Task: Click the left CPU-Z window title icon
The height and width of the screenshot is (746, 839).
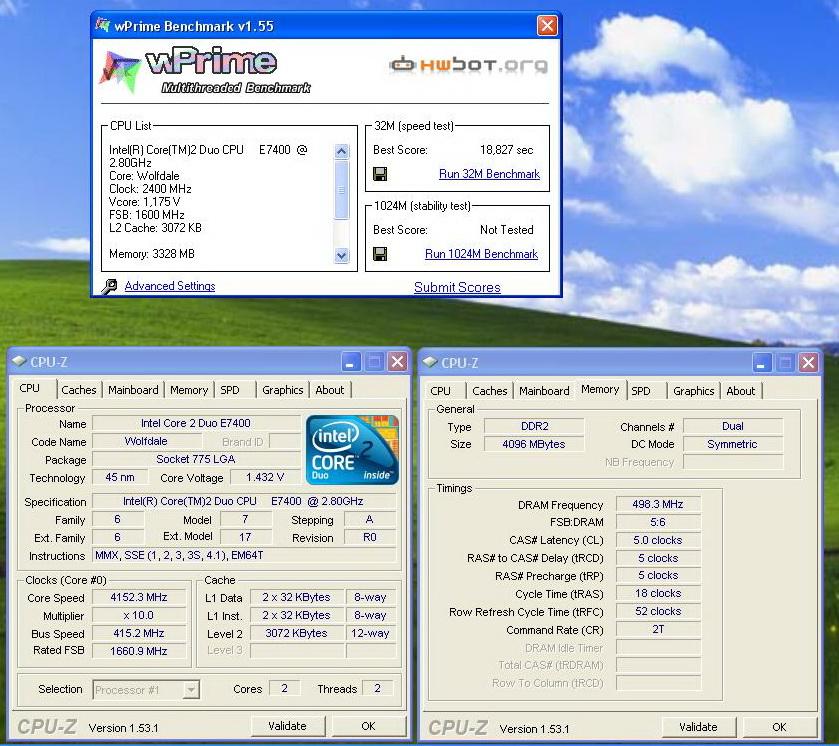Action: coord(19,361)
